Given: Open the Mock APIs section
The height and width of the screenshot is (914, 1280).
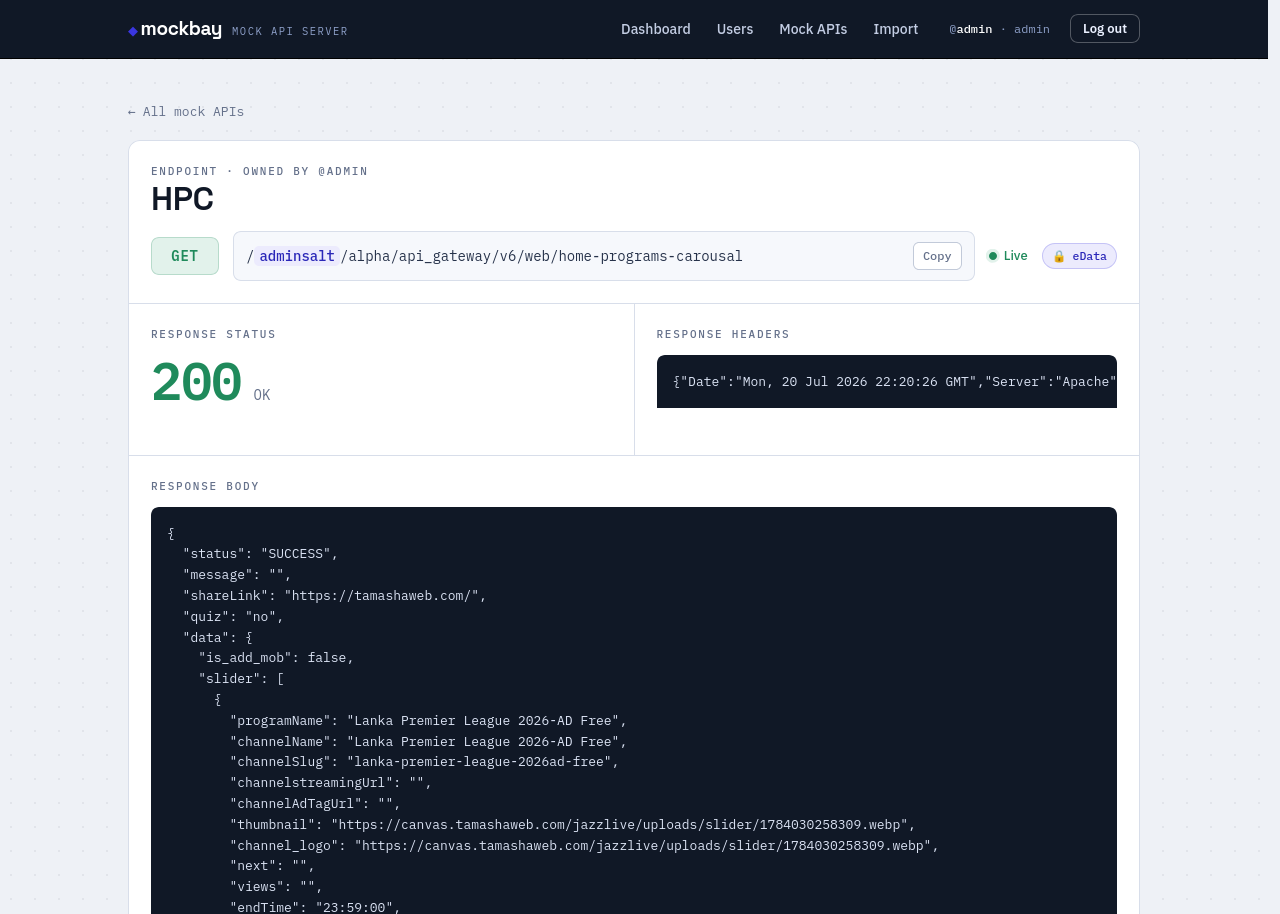Looking at the screenshot, I should pyautogui.click(x=813, y=29).
